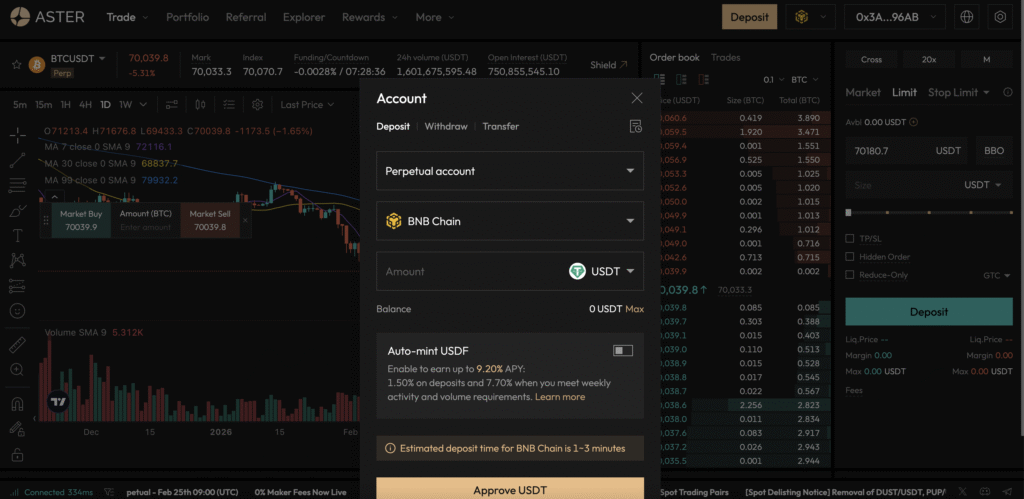Click order type info icon
The height and width of the screenshot is (499, 1024).
(x=1008, y=93)
